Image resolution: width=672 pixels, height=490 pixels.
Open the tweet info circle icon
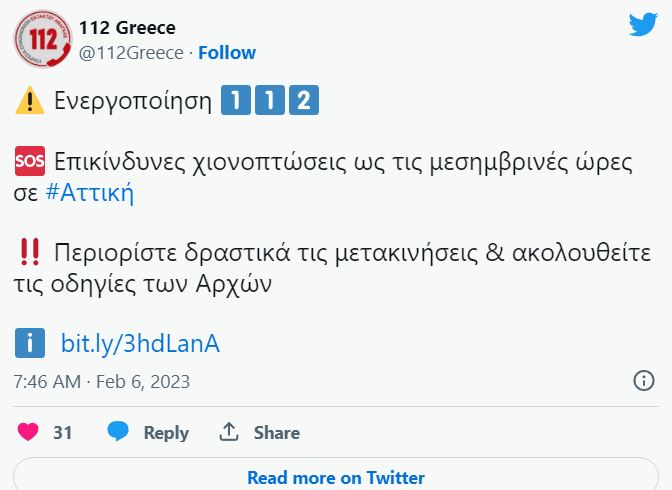pos(644,381)
